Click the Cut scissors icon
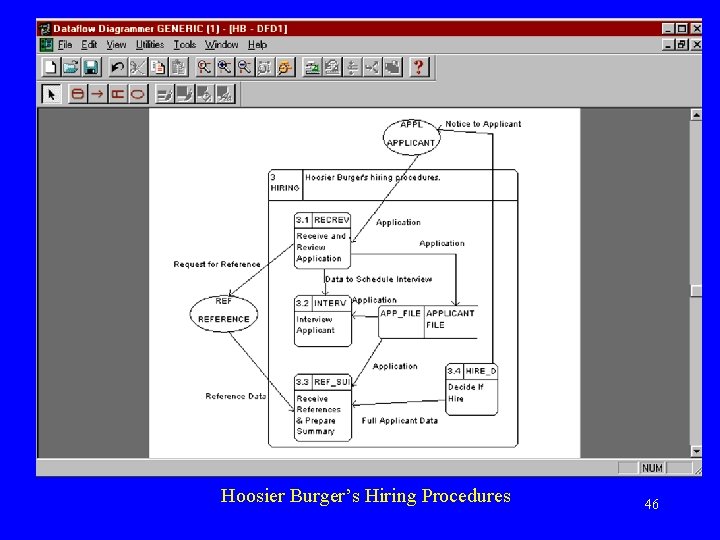Viewport: 720px width, 540px height. coord(137,67)
